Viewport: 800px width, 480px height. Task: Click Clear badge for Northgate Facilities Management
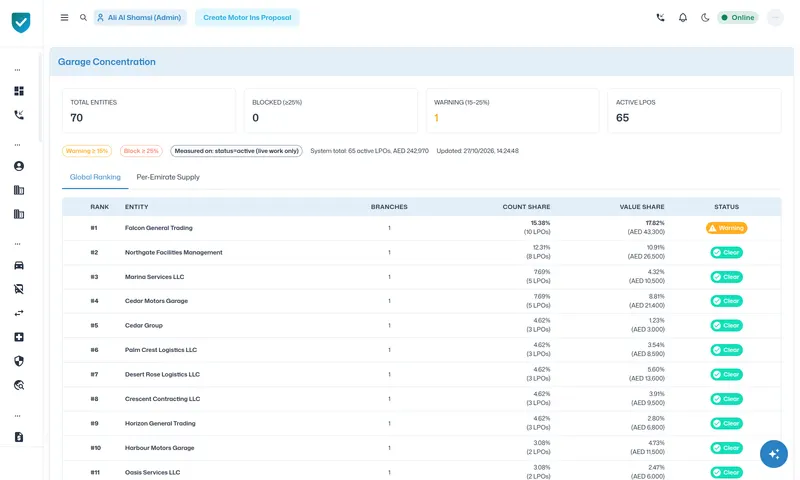[x=727, y=252]
